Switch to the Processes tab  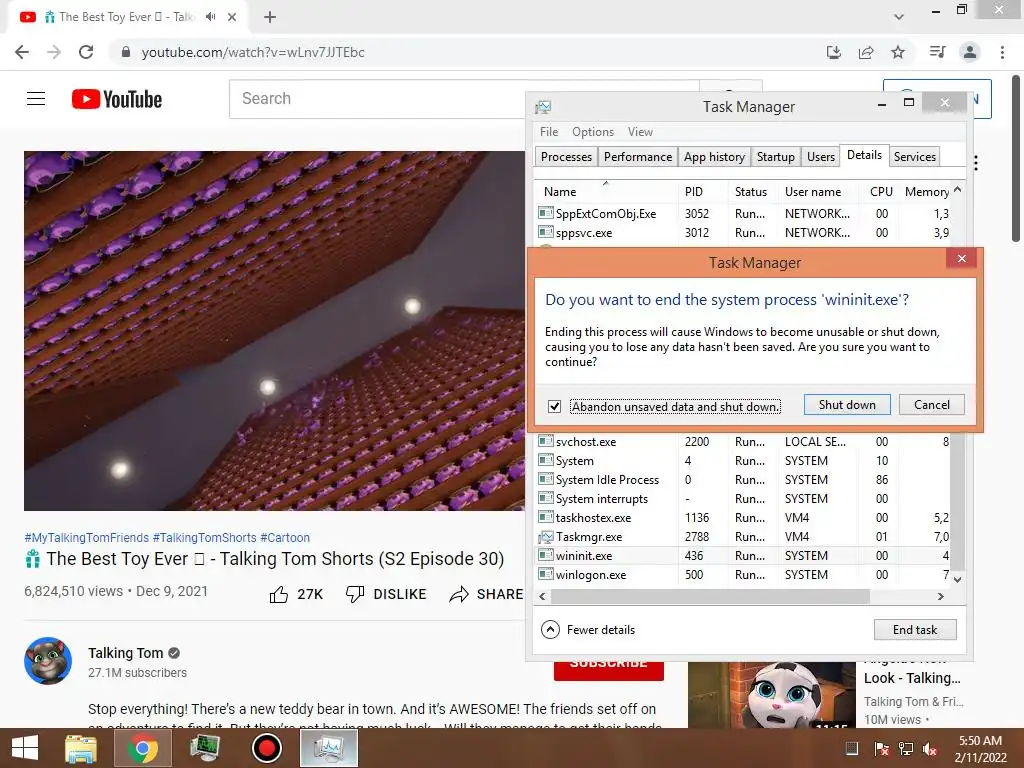tap(566, 157)
